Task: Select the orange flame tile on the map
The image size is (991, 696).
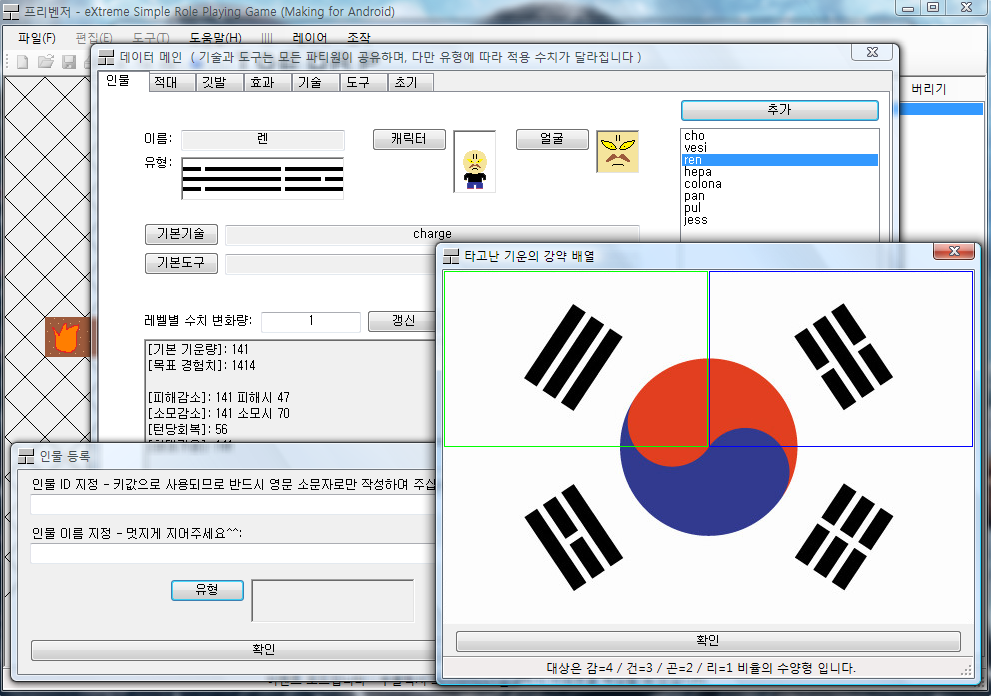Action: coord(66,337)
